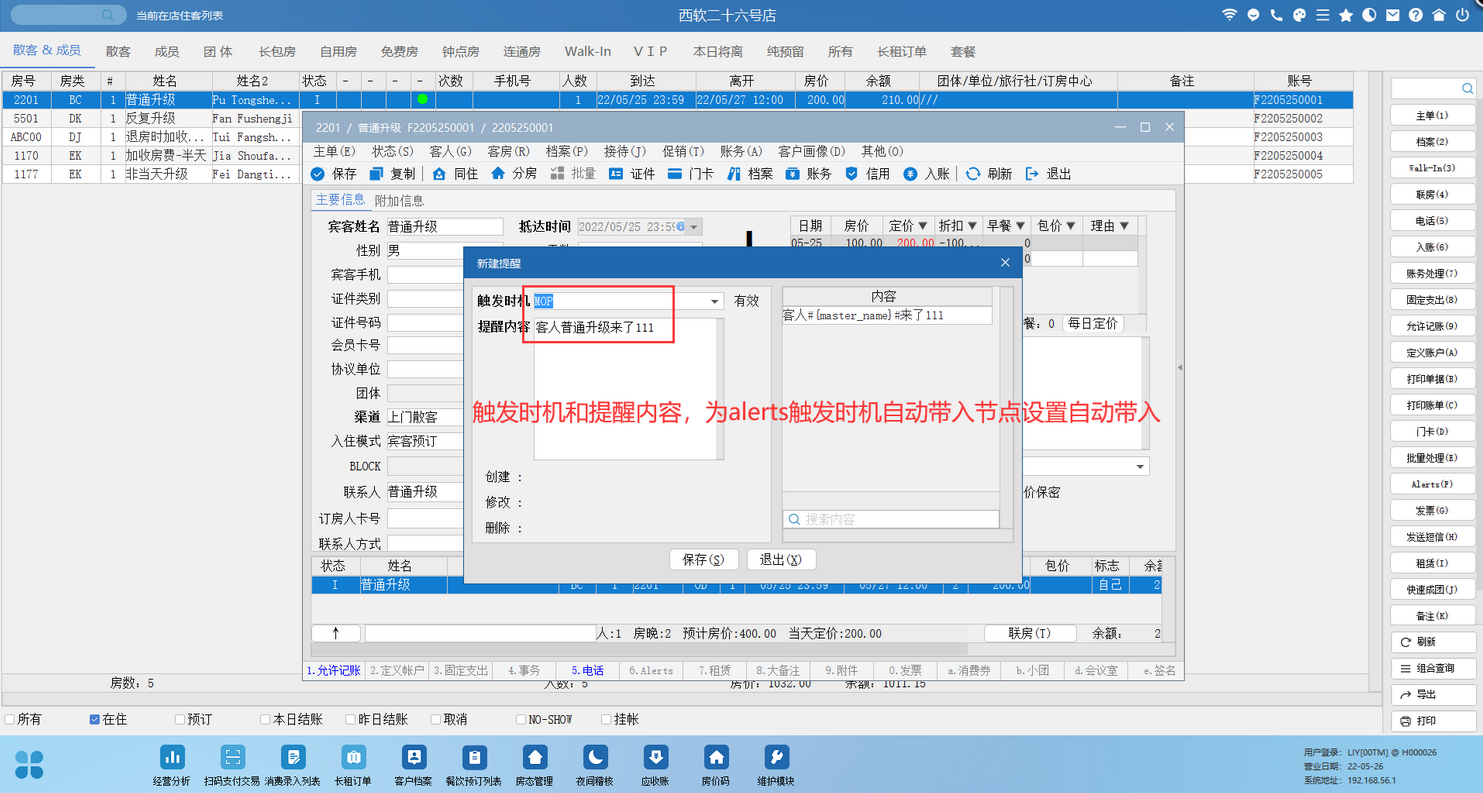Screen dimensions: 1483x793
Task: Click 保存 in the guest form toolbar
Action: tap(334, 173)
